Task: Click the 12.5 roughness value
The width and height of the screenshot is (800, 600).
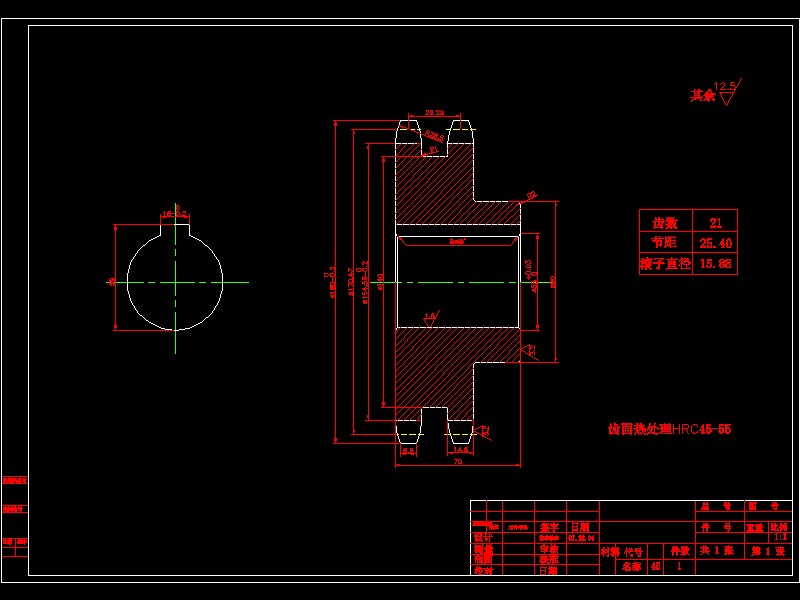Action: [x=725, y=86]
